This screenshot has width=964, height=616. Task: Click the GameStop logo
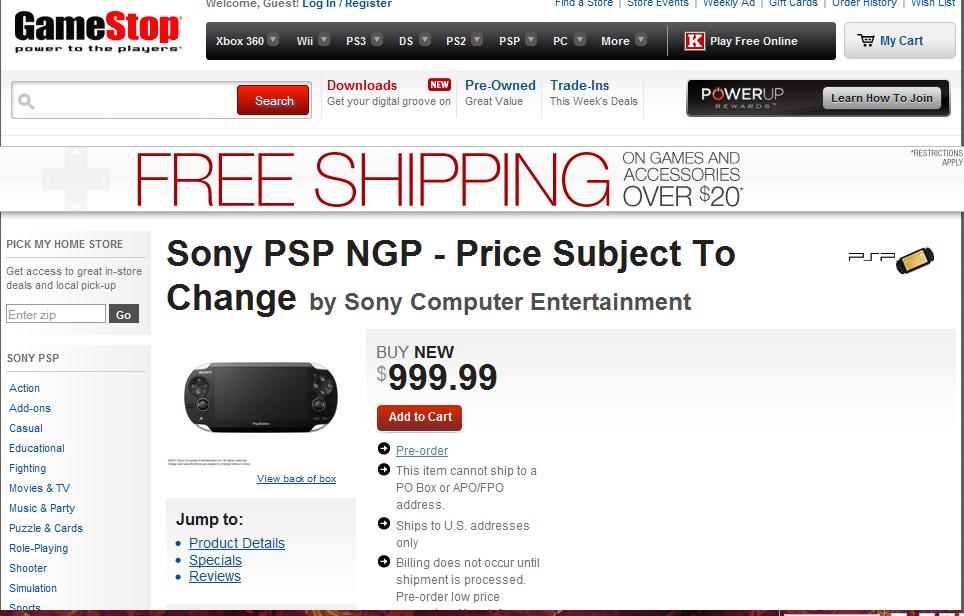point(97,32)
